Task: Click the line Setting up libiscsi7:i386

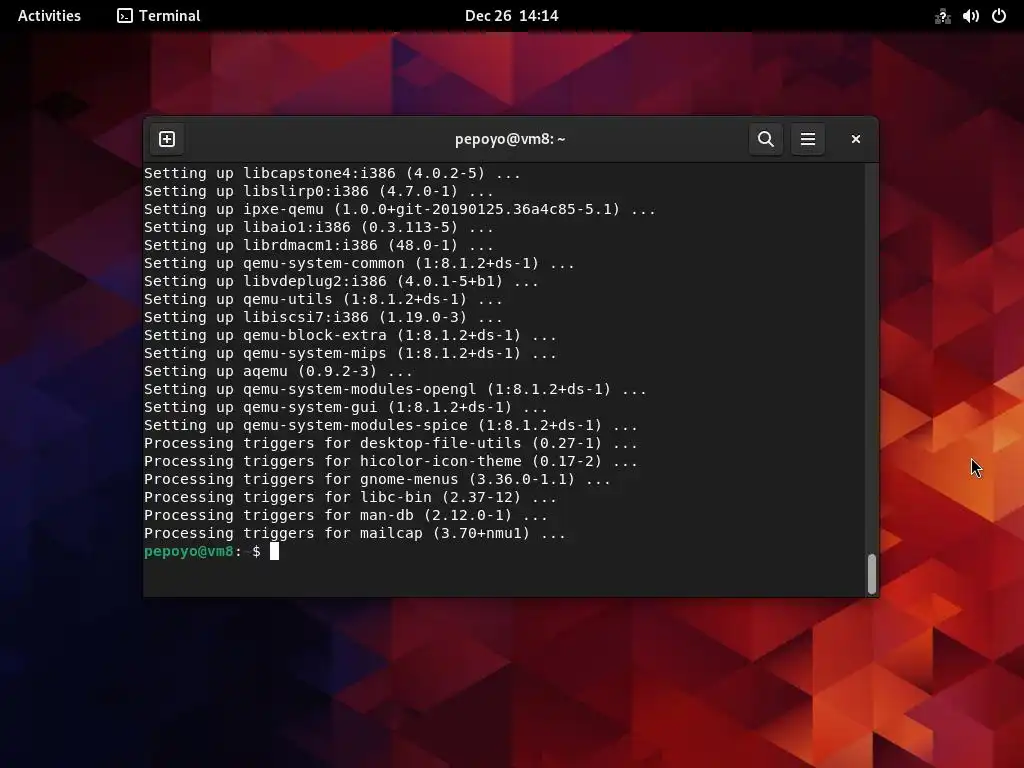Action: (323, 317)
